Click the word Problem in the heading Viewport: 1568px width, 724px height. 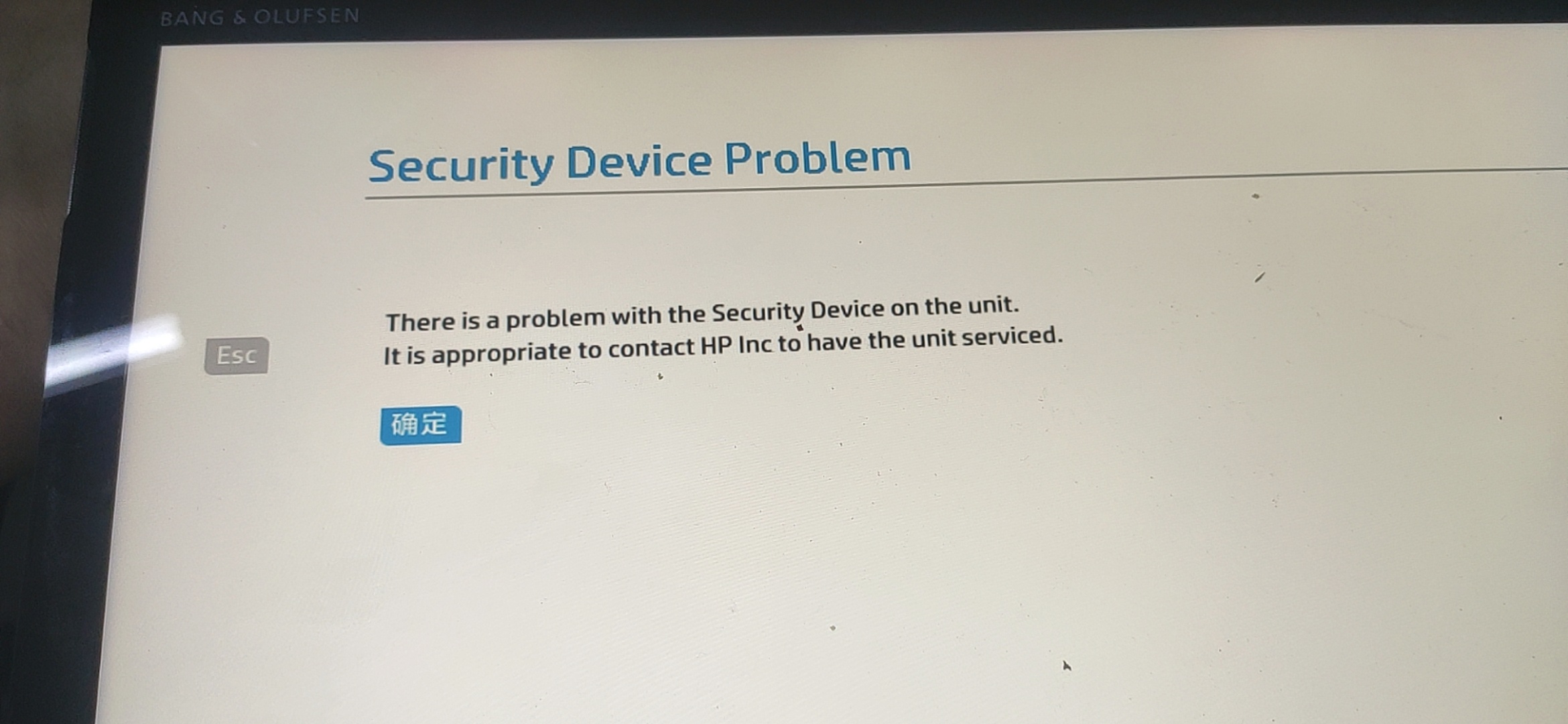pyautogui.click(x=818, y=158)
